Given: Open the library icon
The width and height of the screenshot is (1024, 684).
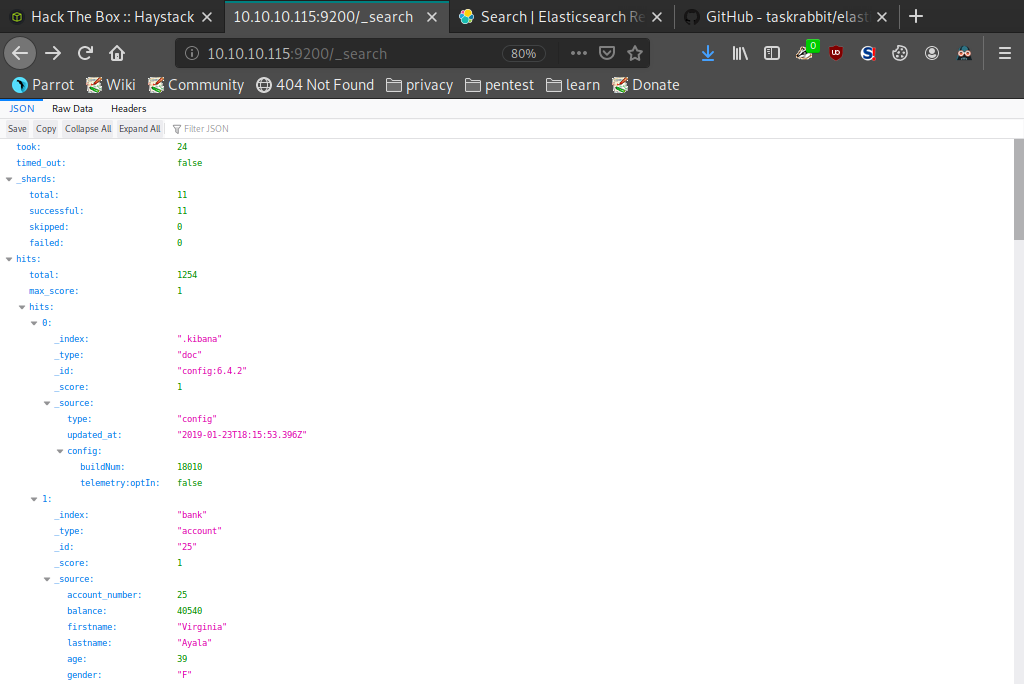Looking at the screenshot, I should pos(740,53).
